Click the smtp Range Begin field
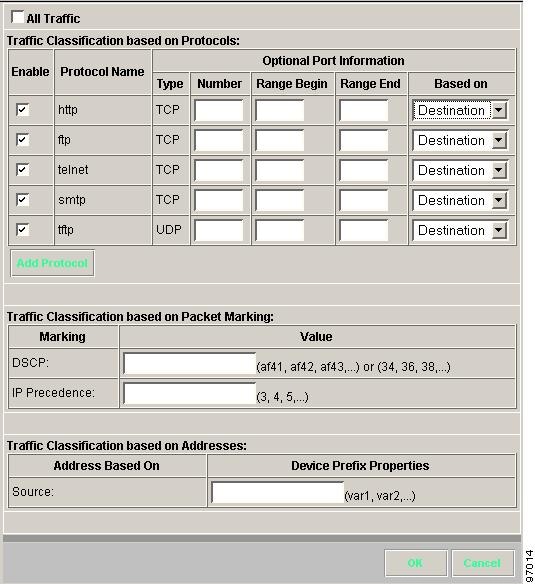Viewport: 535px width, 584px height. click(x=279, y=200)
